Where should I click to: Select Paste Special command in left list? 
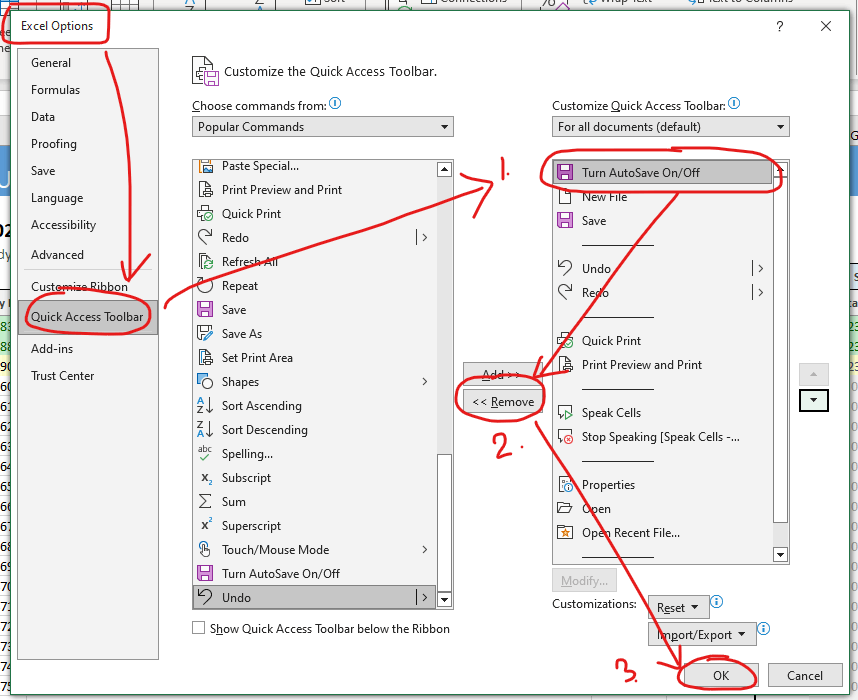pos(315,166)
